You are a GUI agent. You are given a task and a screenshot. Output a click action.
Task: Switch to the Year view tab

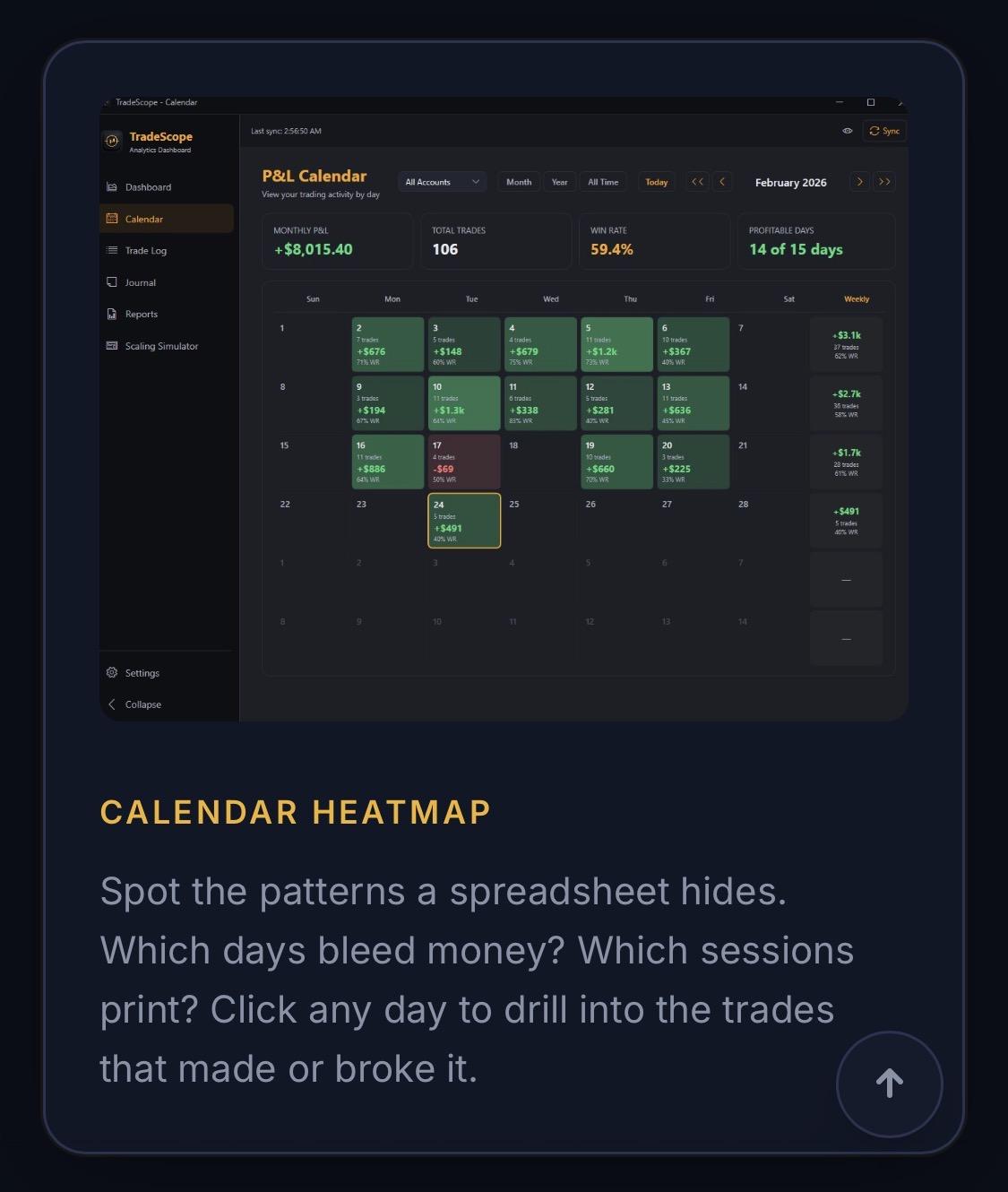[559, 182]
